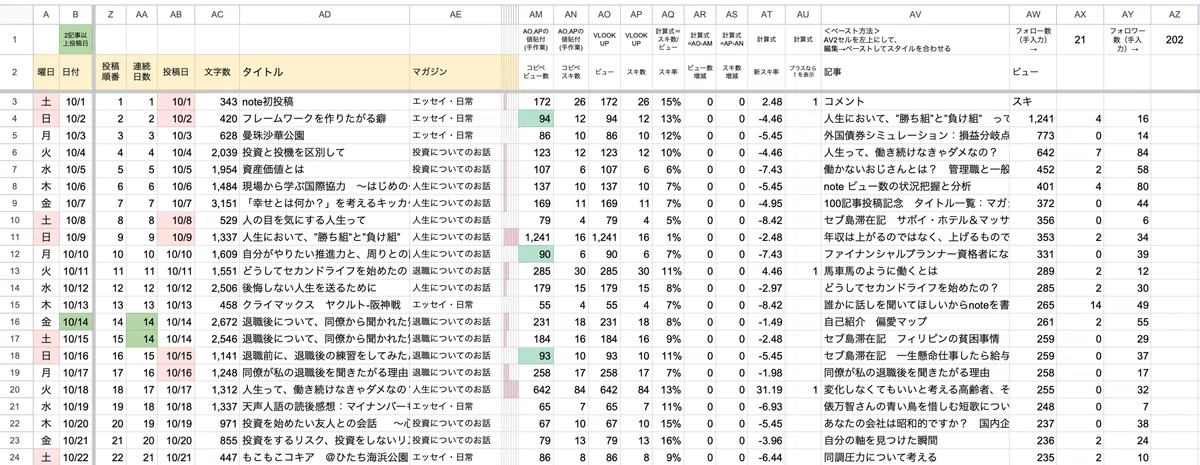Viewport: 1200px width, 465px height.
Task: Select the 資産価値とは title cell
Action: click(324, 169)
